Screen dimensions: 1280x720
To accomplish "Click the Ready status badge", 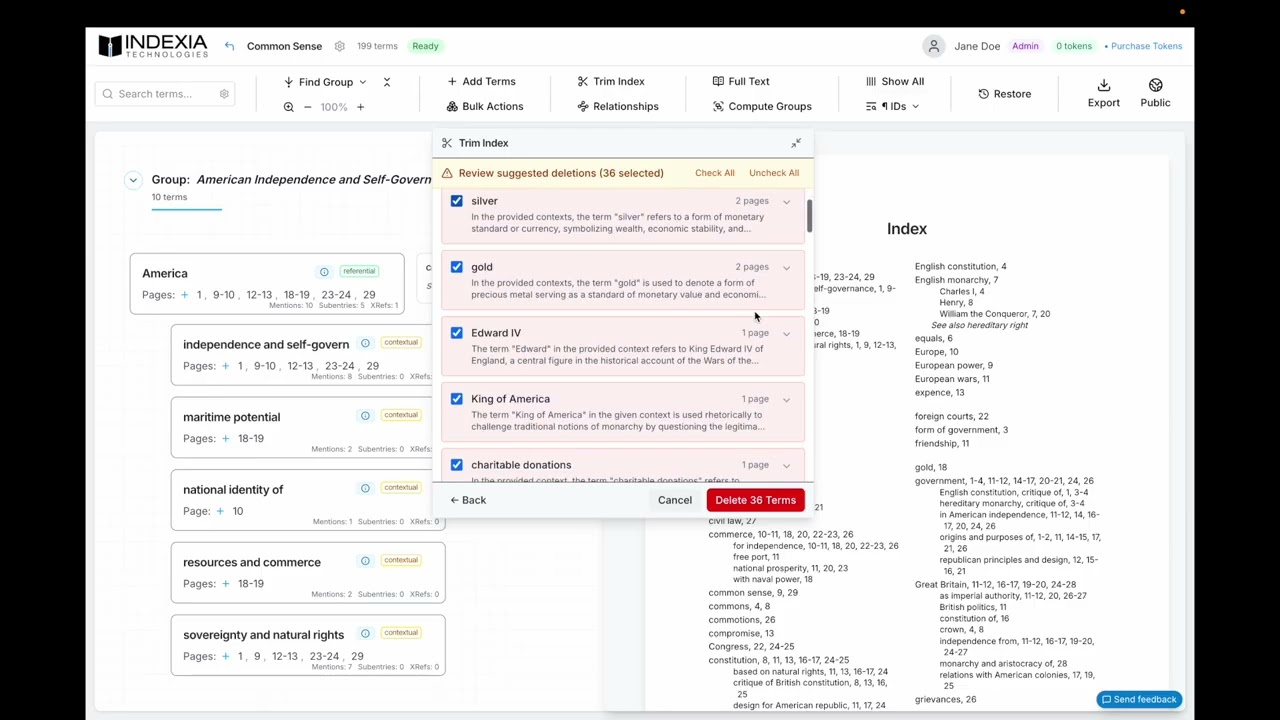I will coord(425,46).
